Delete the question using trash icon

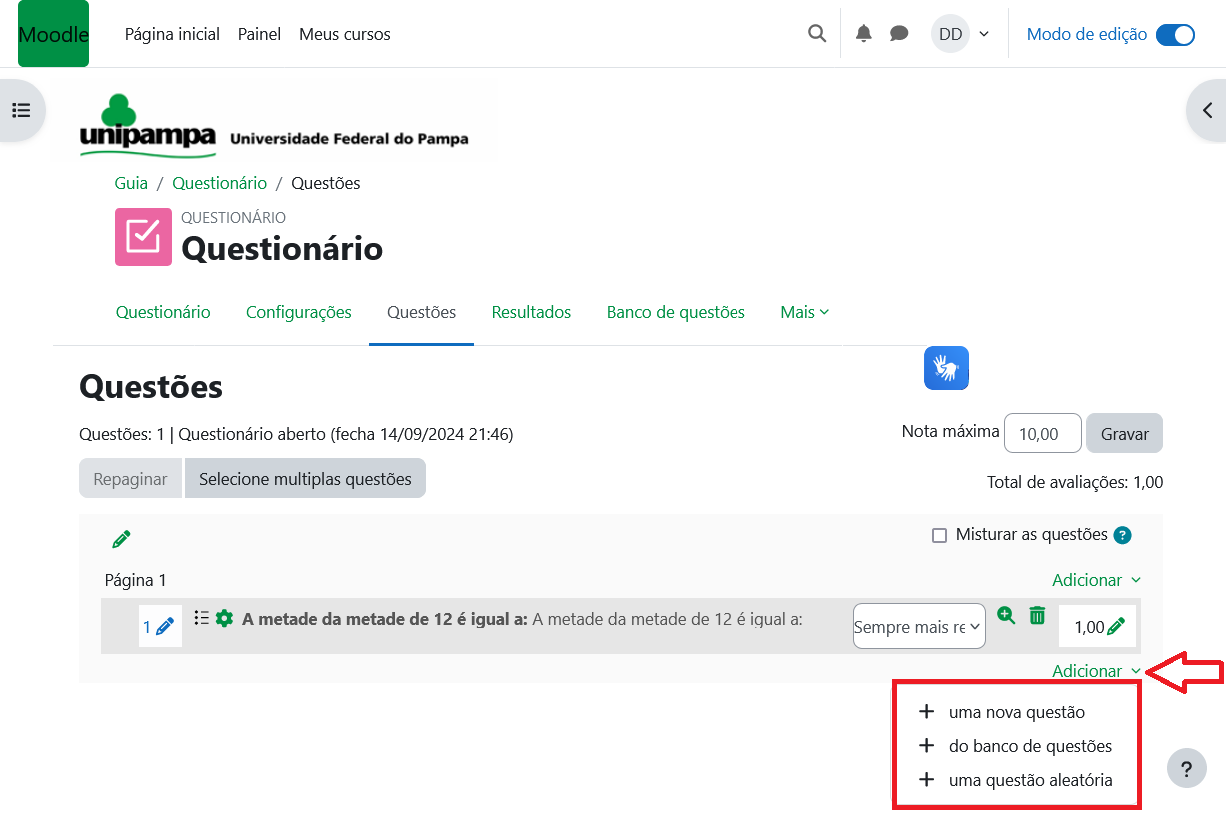(1037, 616)
